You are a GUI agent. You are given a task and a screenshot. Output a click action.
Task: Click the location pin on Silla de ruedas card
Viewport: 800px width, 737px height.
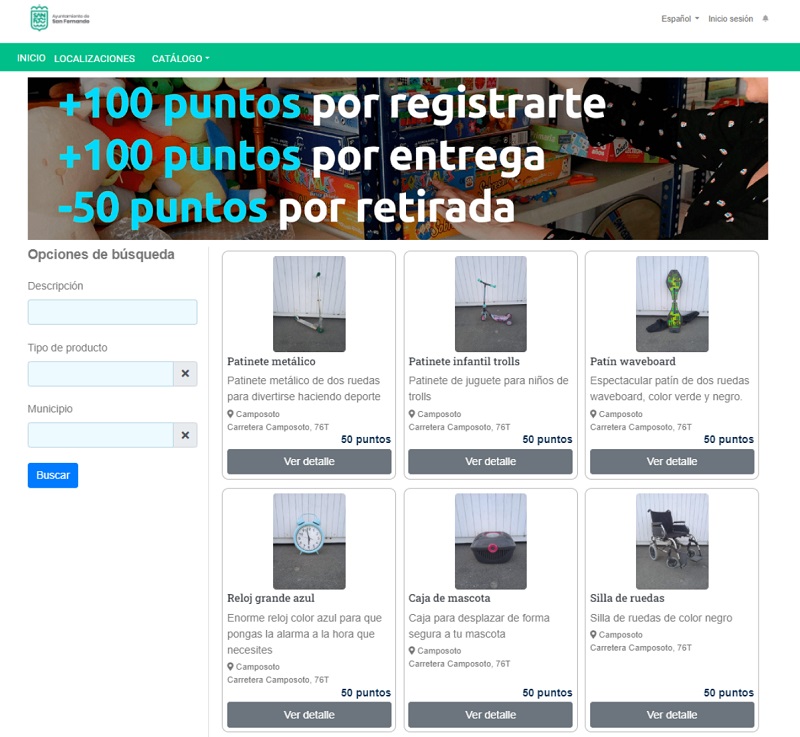593,635
